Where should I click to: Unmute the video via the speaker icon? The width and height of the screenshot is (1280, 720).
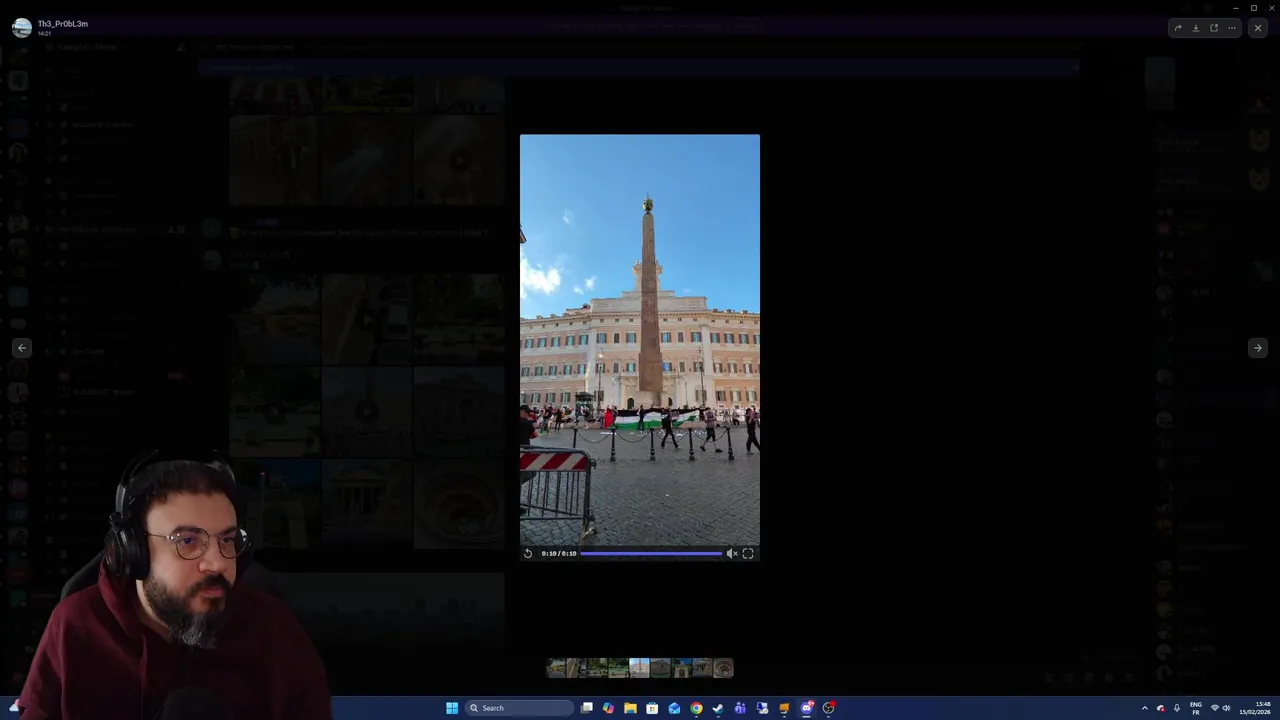[732, 553]
